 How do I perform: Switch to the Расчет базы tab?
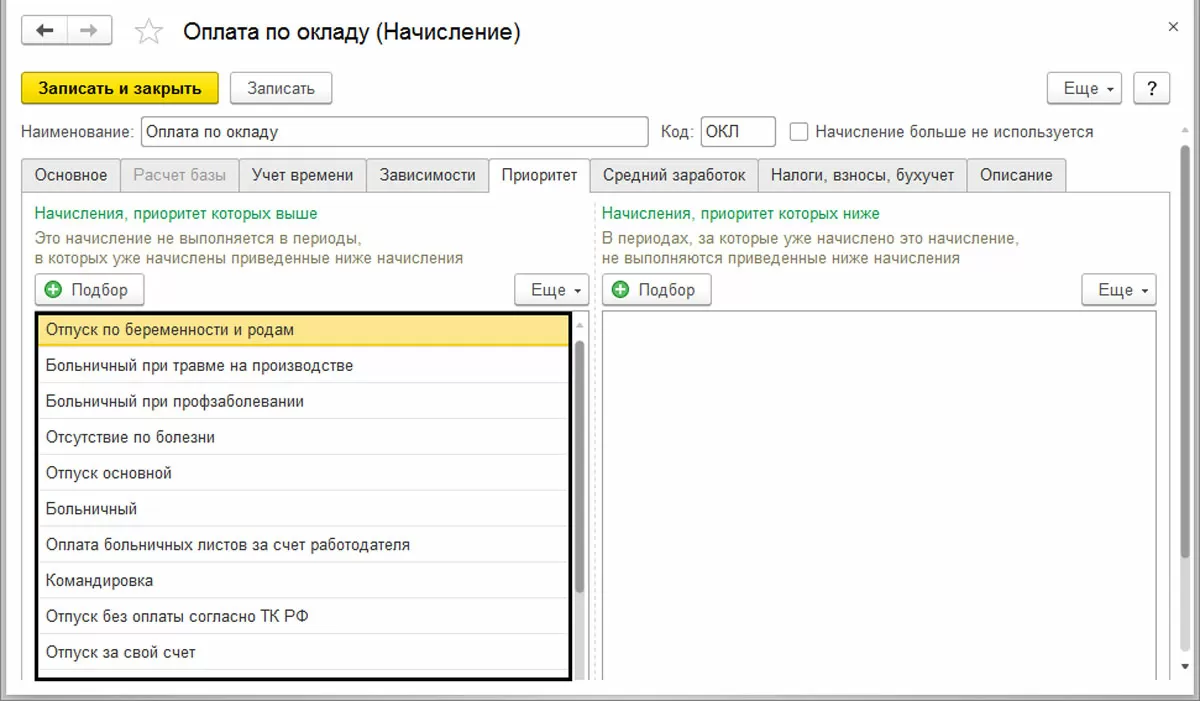180,175
